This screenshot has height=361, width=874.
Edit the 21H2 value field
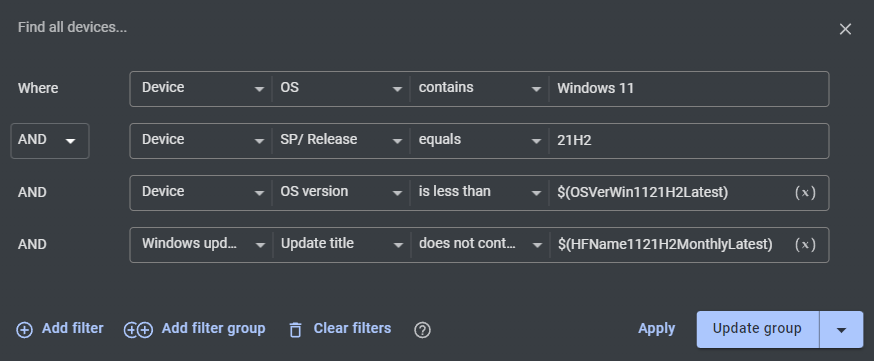pyautogui.click(x=689, y=140)
